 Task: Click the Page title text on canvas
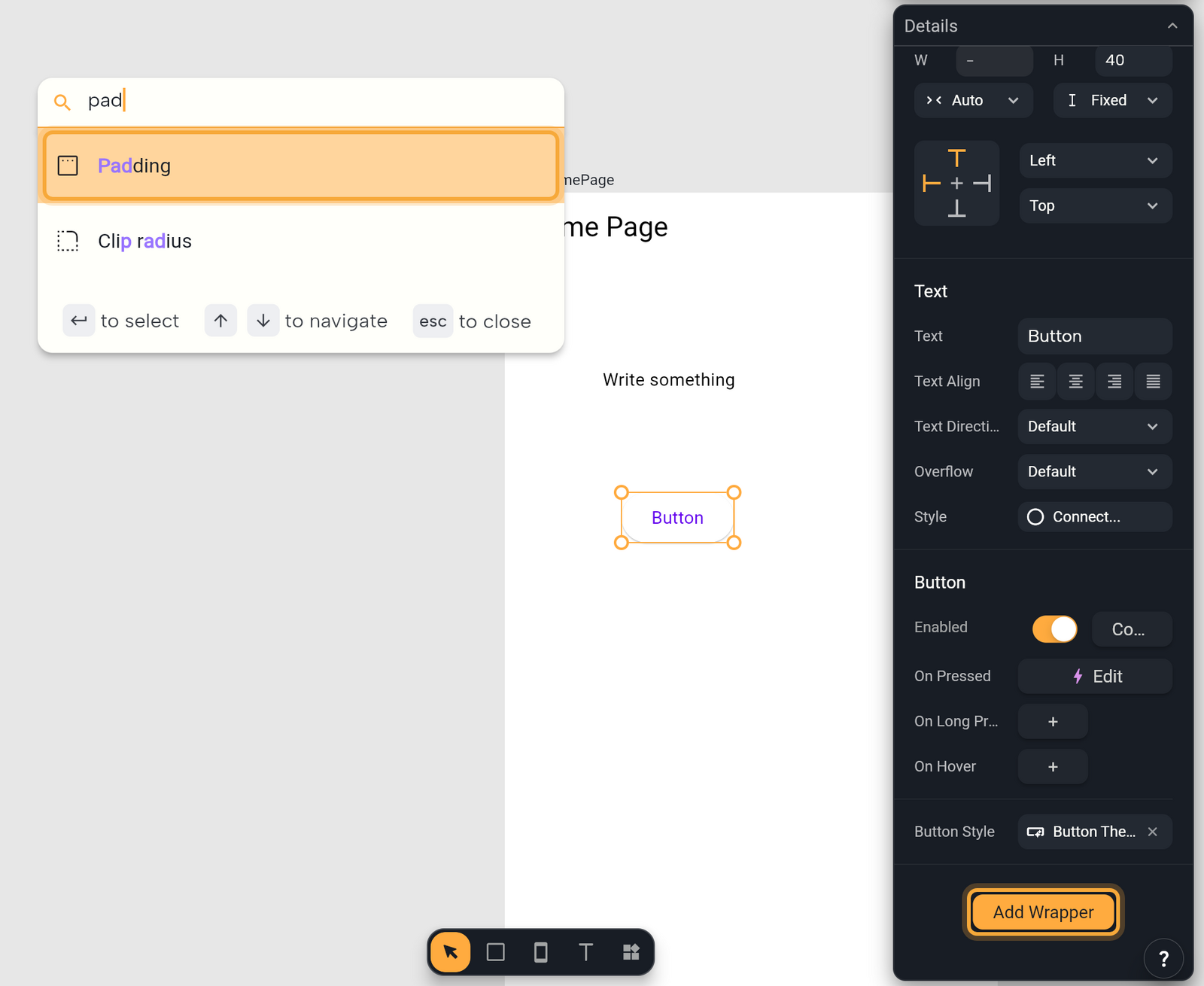[616, 227]
